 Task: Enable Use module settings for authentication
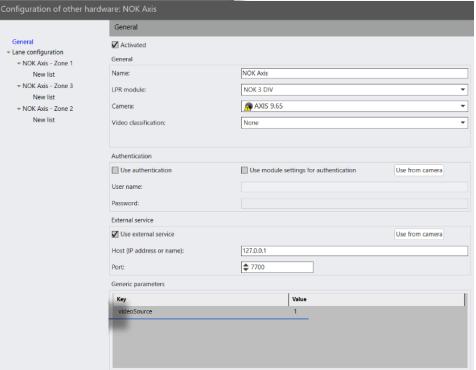pos(244,170)
